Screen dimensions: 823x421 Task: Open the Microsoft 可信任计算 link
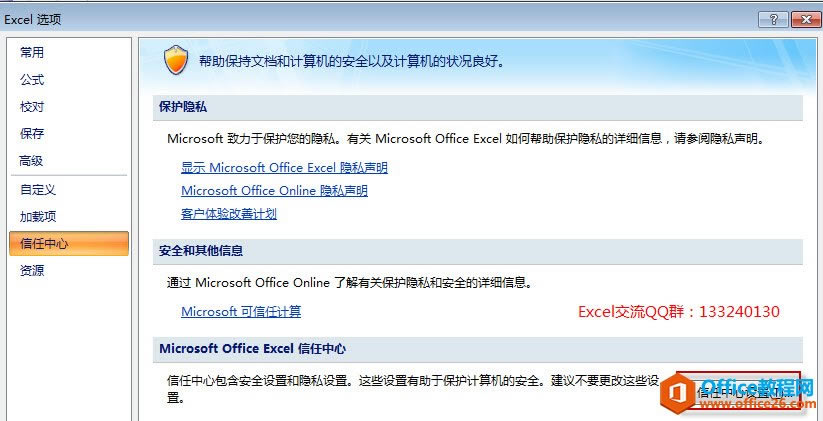point(241,311)
